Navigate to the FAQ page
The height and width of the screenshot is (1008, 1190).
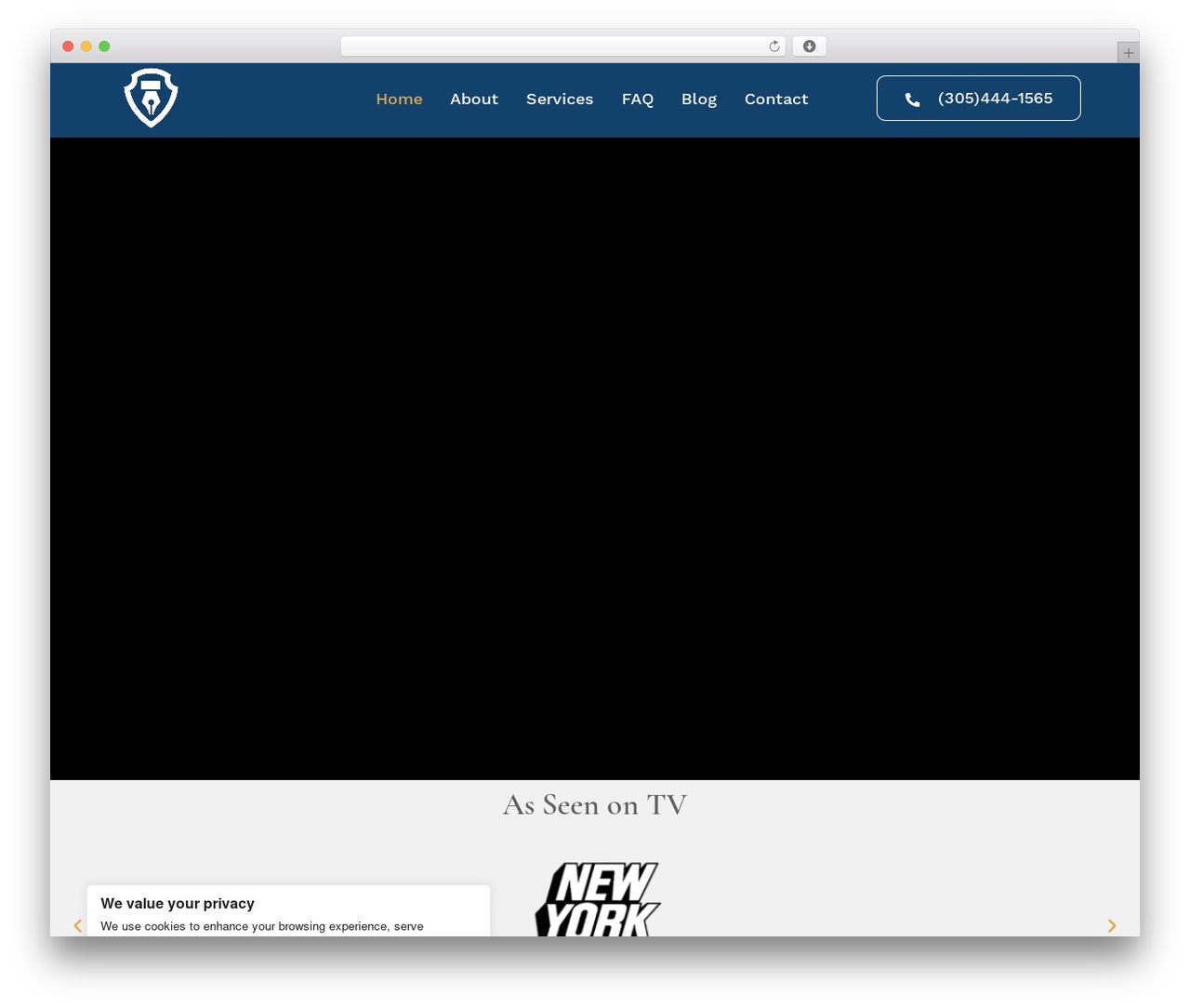638,99
